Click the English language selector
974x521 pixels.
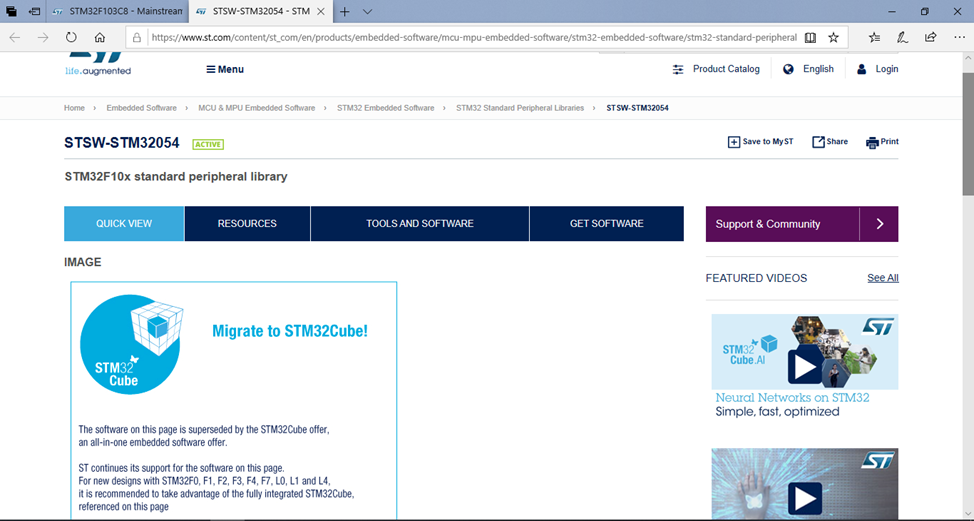tap(818, 69)
